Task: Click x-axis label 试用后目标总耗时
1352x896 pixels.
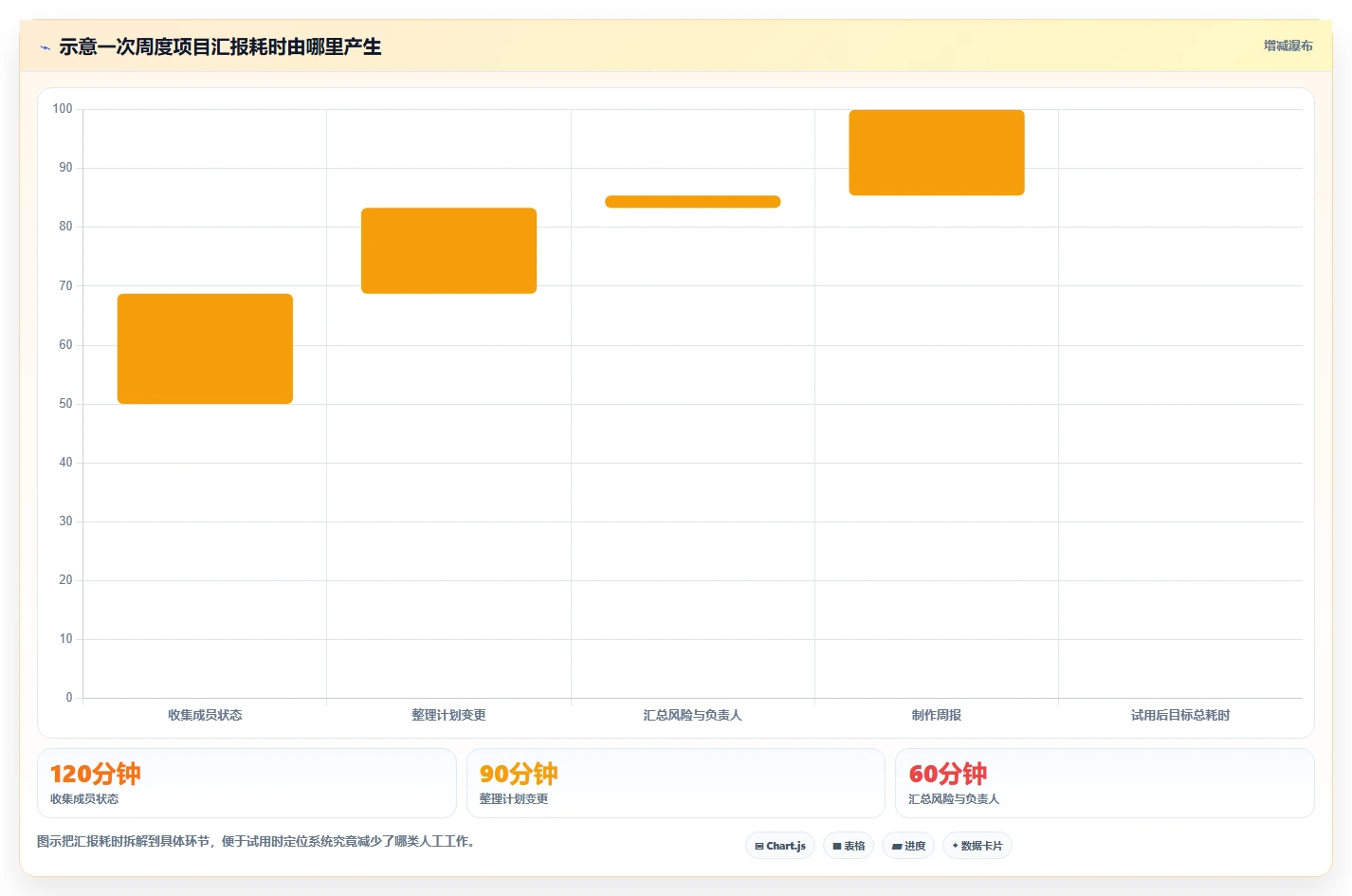Action: [x=1180, y=715]
